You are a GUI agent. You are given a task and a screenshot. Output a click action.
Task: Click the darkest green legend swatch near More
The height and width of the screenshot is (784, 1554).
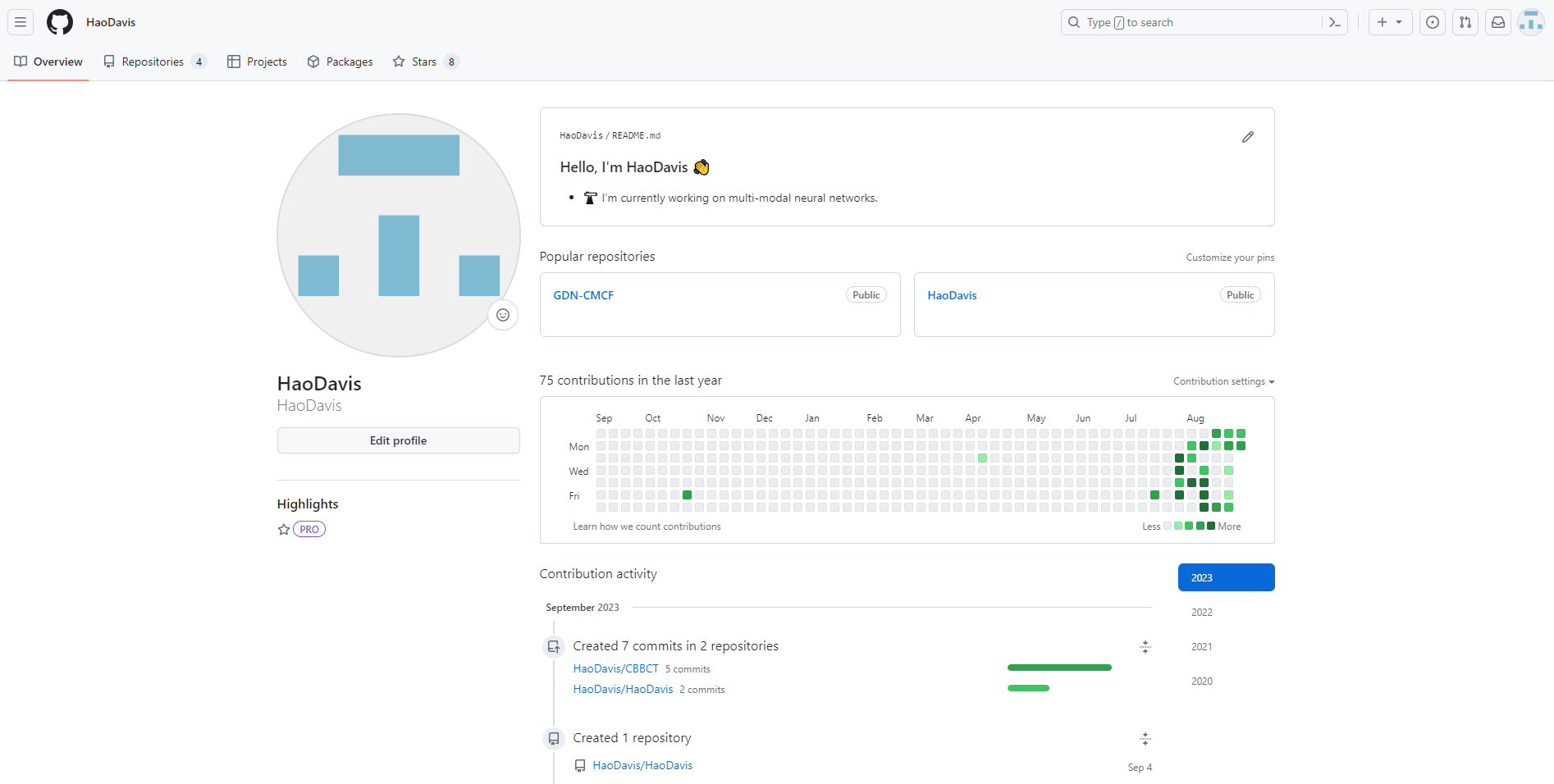[1211, 526]
